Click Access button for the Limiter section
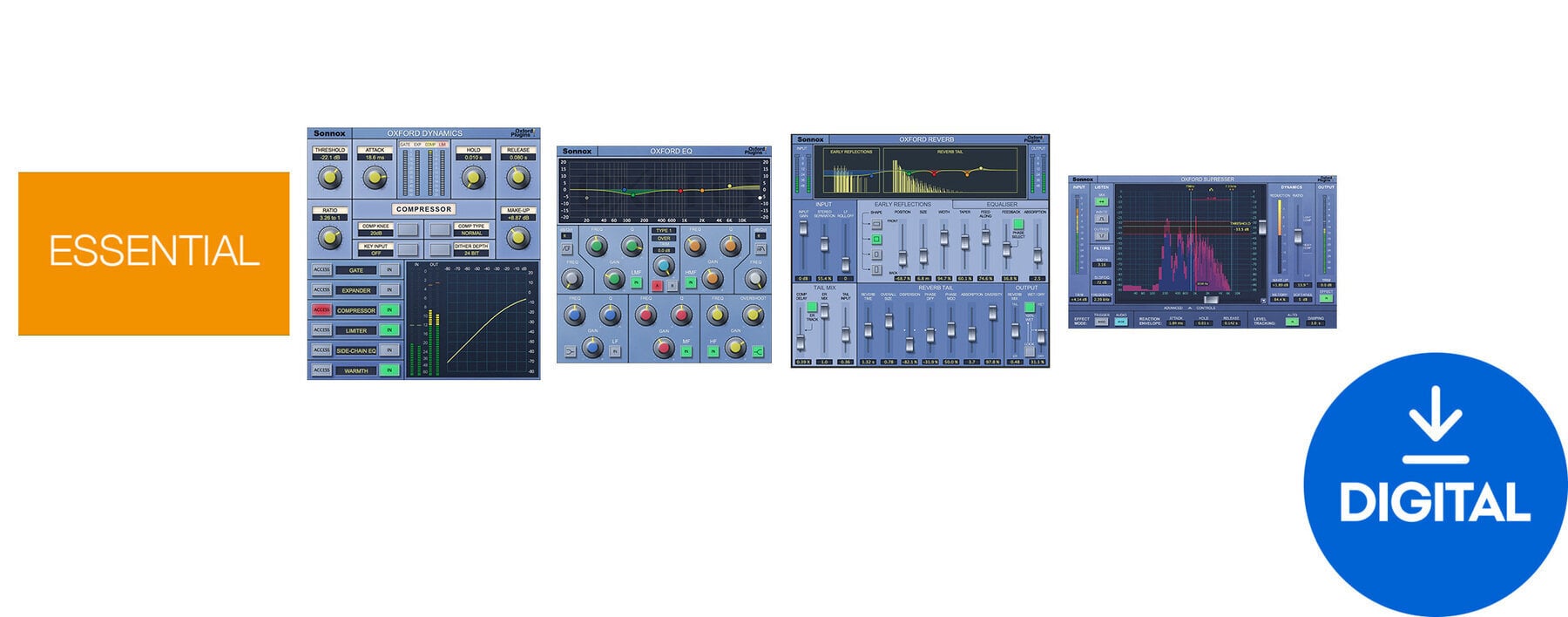 coord(321,330)
